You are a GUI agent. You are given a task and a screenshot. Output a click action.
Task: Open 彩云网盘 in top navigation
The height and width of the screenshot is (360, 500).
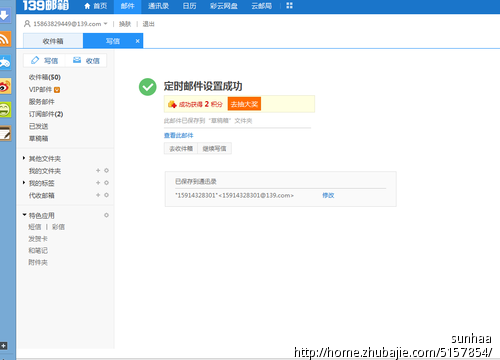(224, 6)
